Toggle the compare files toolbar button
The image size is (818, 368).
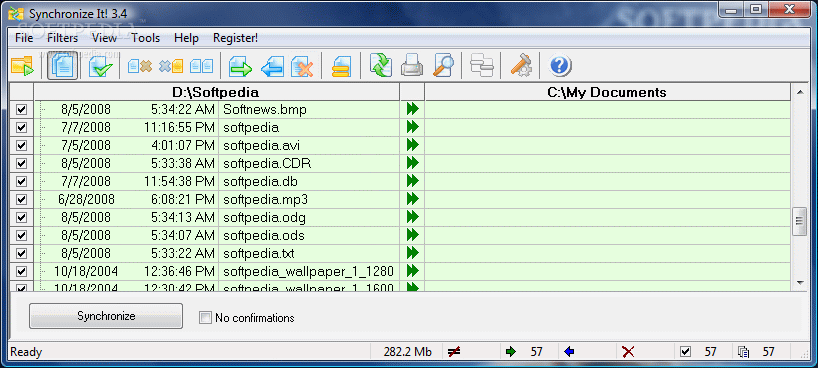[63, 66]
